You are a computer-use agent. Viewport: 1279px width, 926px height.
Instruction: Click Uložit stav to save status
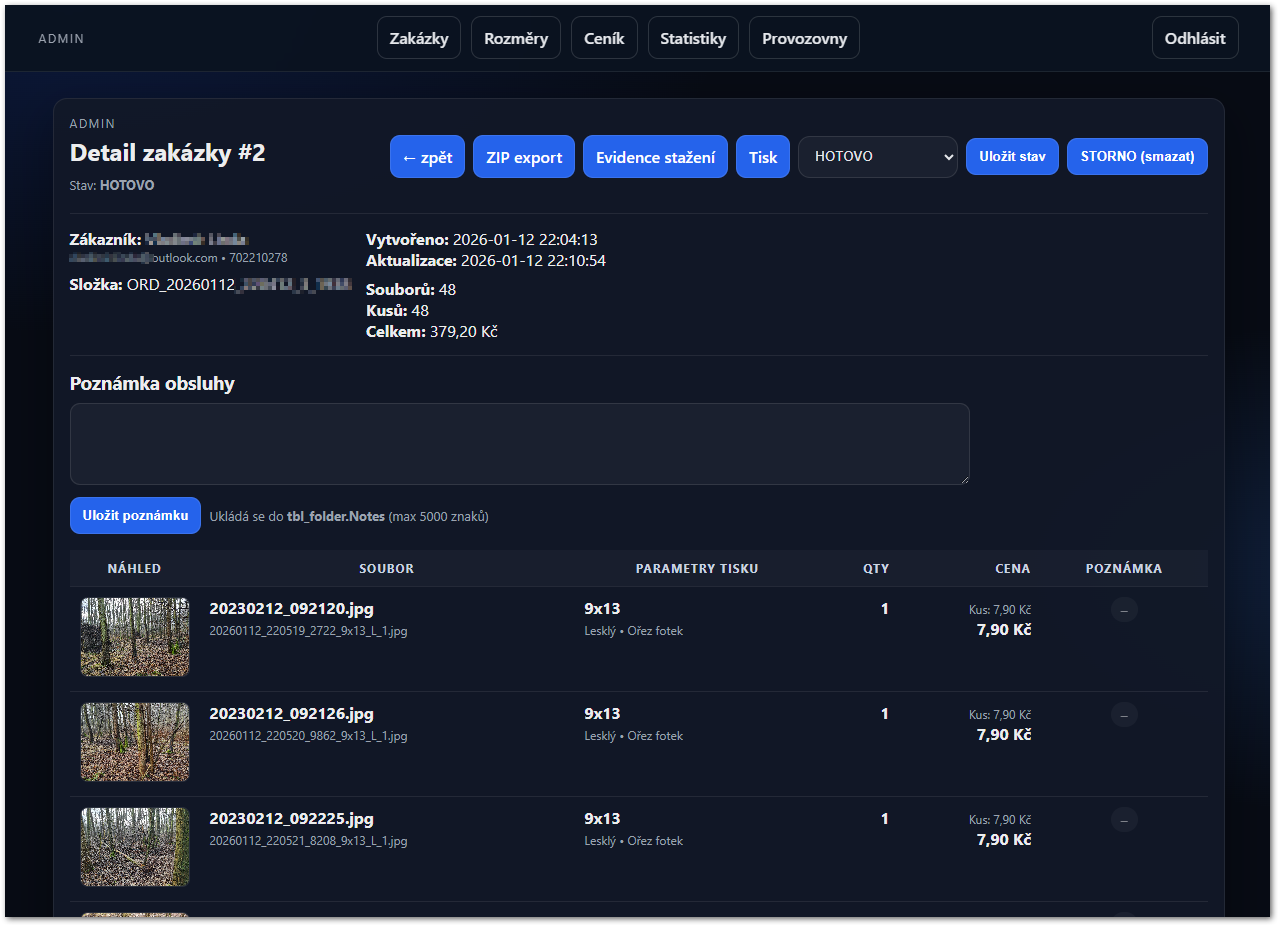[x=1012, y=157]
